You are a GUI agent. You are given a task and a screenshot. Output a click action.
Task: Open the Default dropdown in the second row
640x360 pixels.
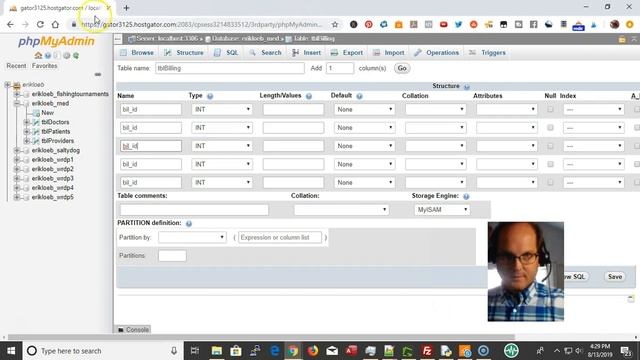[364, 128]
